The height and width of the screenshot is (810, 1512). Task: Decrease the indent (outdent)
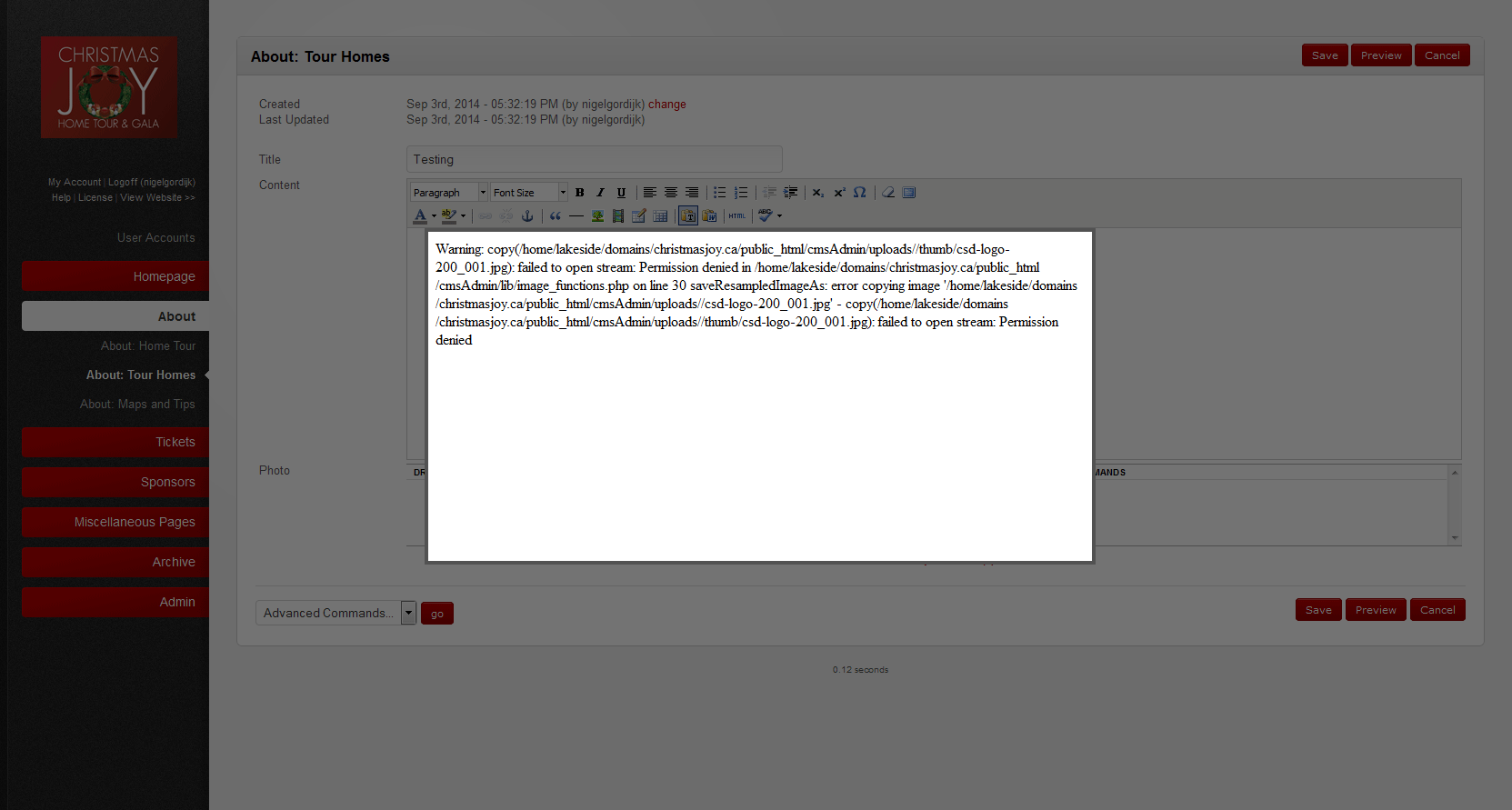click(x=769, y=193)
